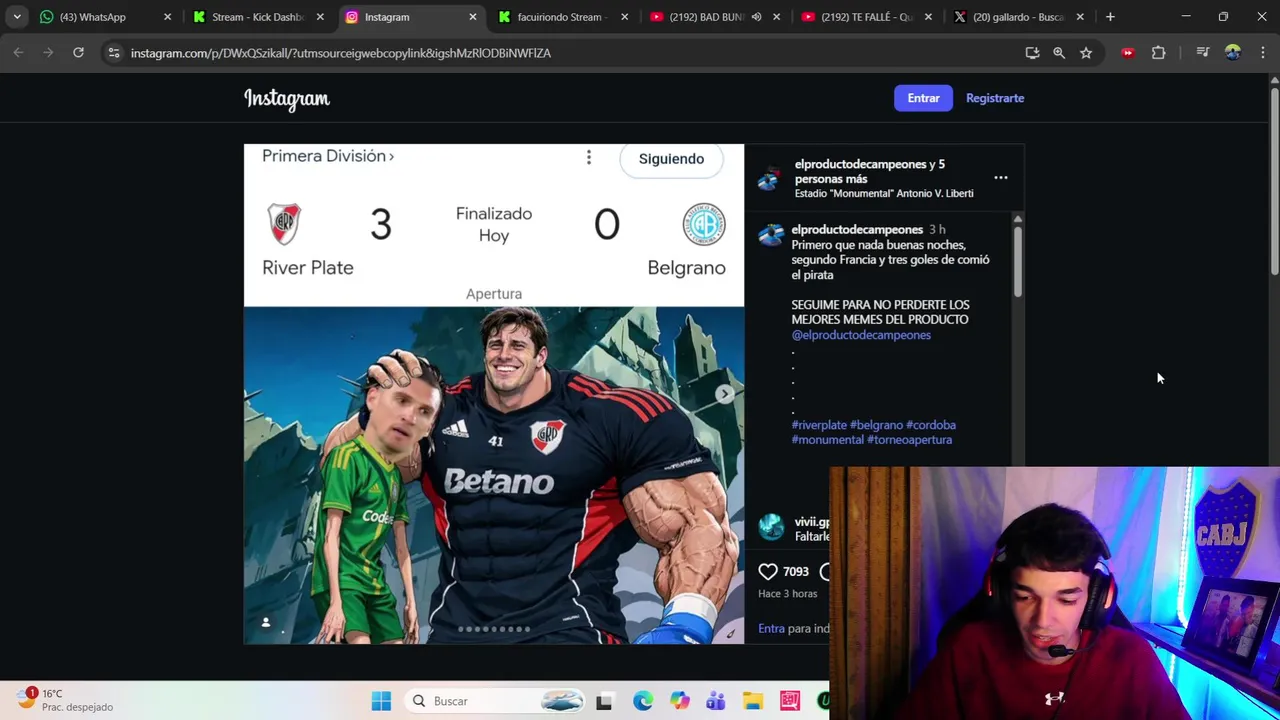This screenshot has height=720, width=1280.
Task: Show tagged people icon on photo
Action: (266, 623)
